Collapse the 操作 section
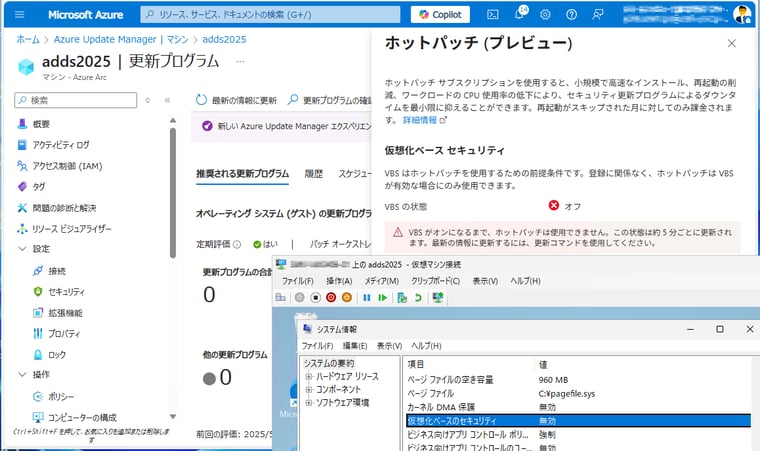760x451 pixels. pyautogui.click(x=22, y=374)
